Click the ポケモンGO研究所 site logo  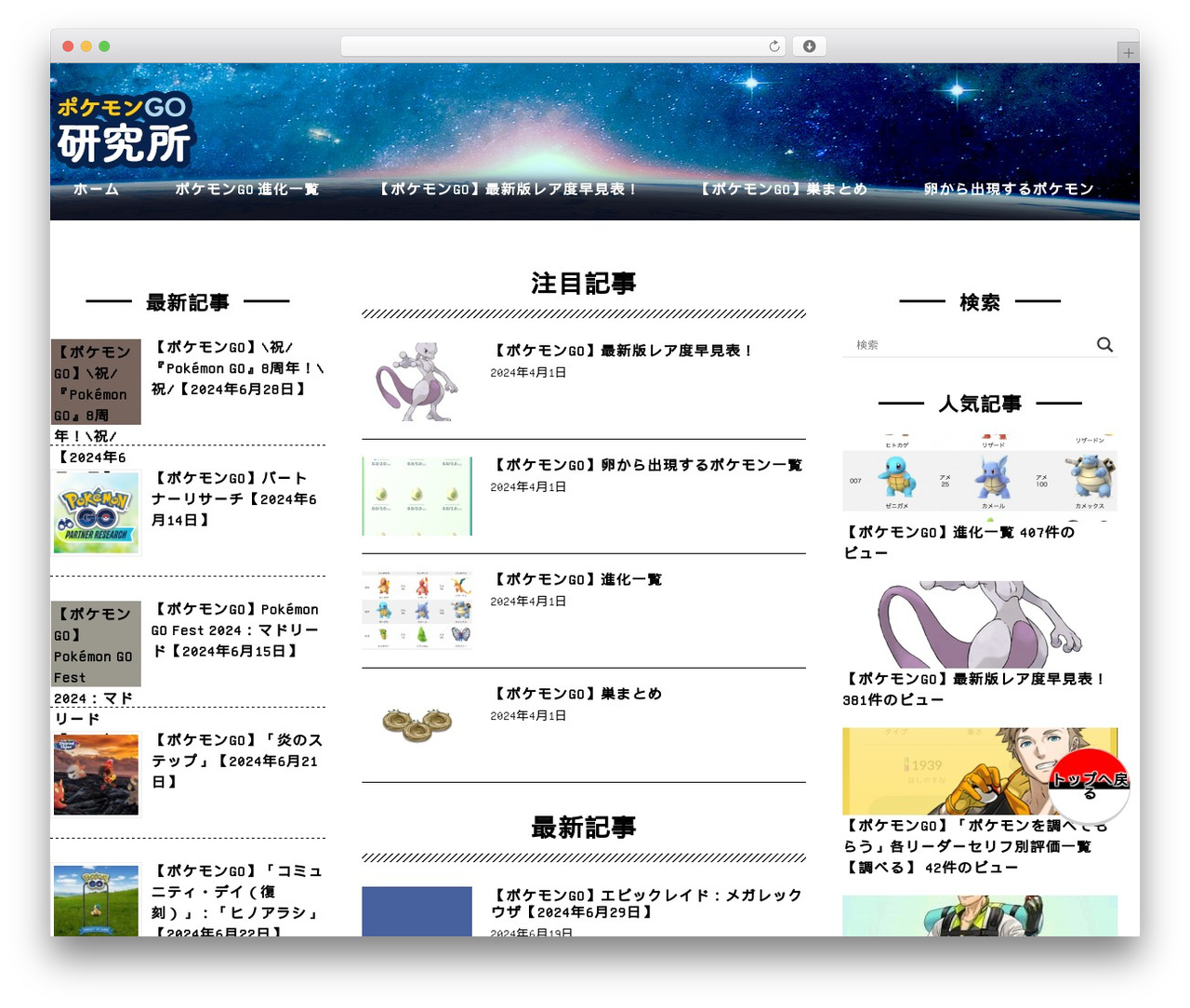(125, 129)
